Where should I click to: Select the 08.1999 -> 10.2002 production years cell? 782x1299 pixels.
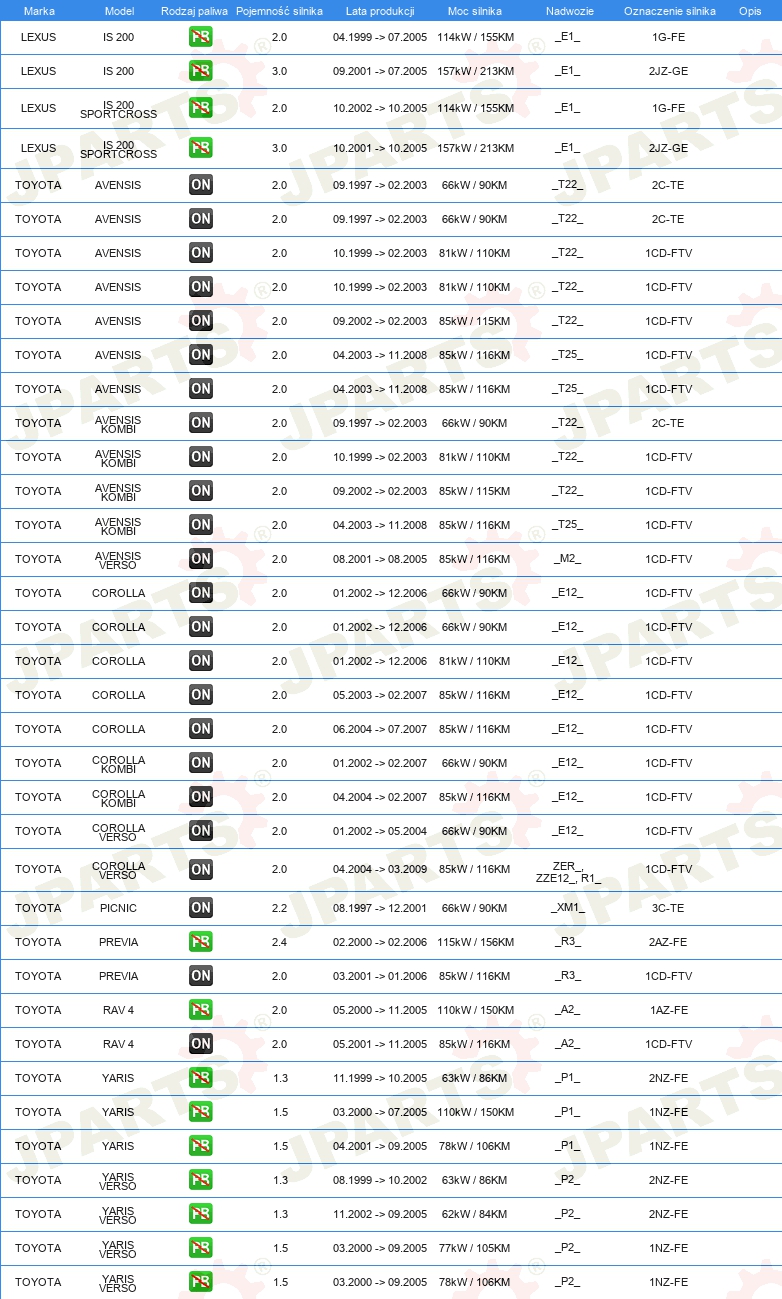[380, 1180]
